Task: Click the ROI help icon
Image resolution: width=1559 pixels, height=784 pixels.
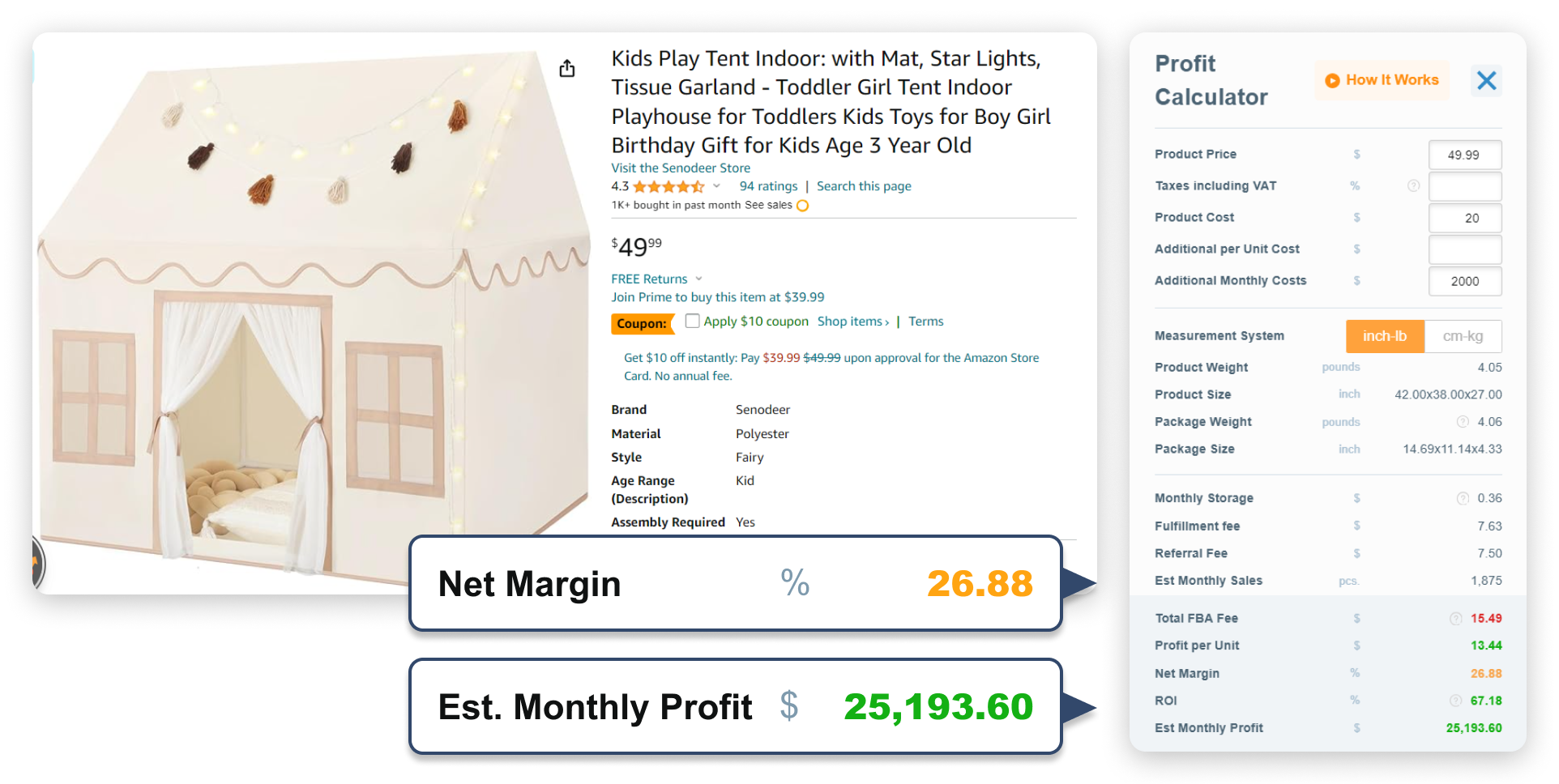Action: (1457, 701)
